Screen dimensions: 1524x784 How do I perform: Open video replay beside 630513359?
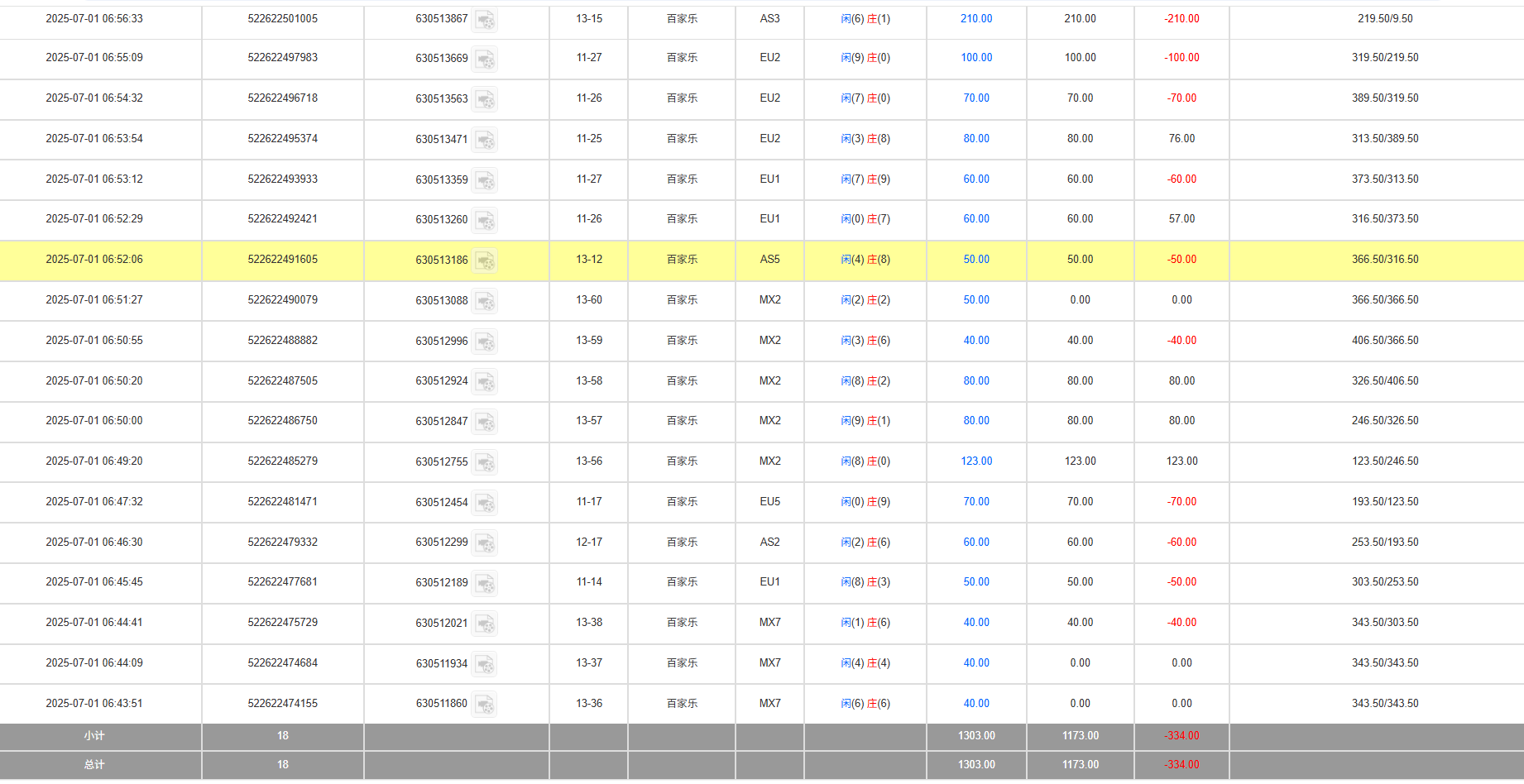485,180
